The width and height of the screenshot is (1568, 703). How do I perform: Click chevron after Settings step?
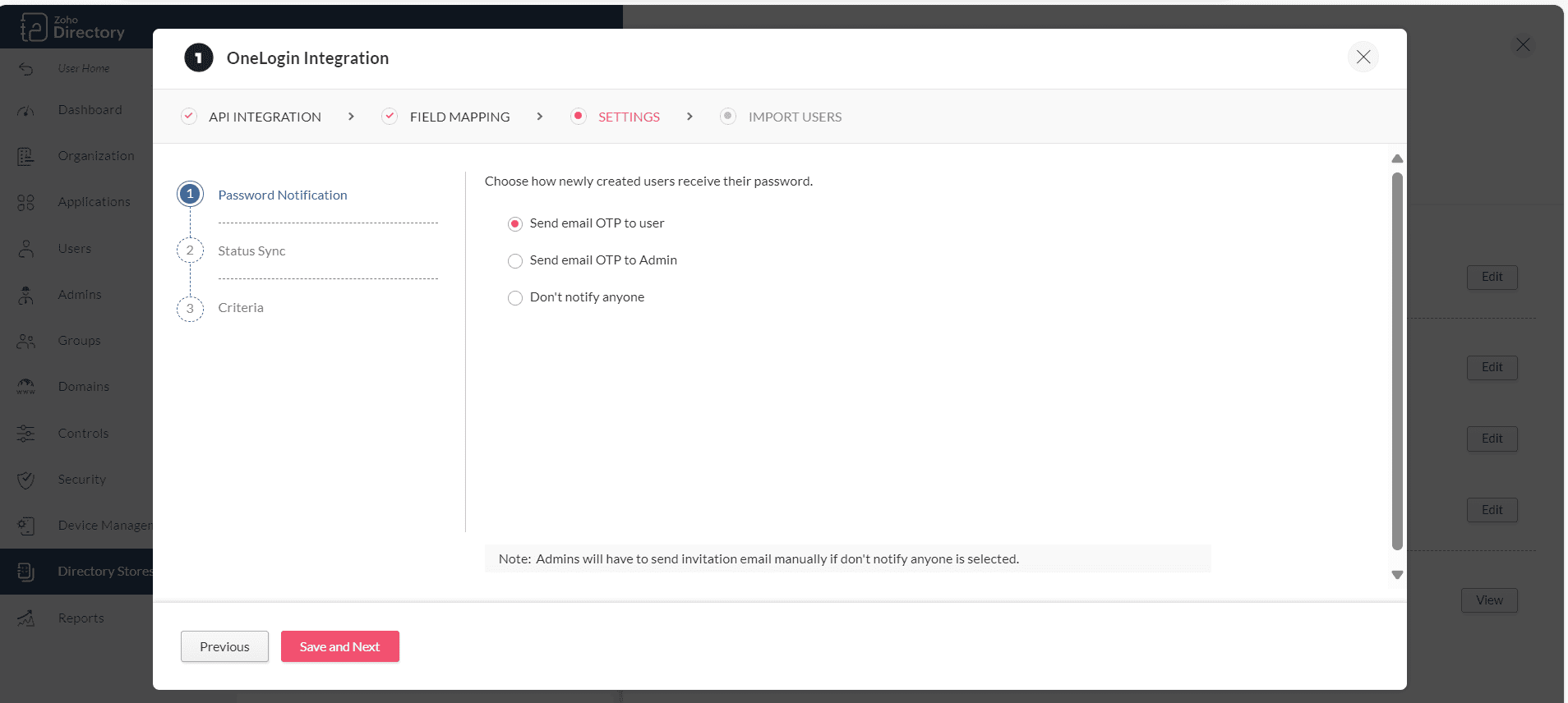pyautogui.click(x=689, y=117)
